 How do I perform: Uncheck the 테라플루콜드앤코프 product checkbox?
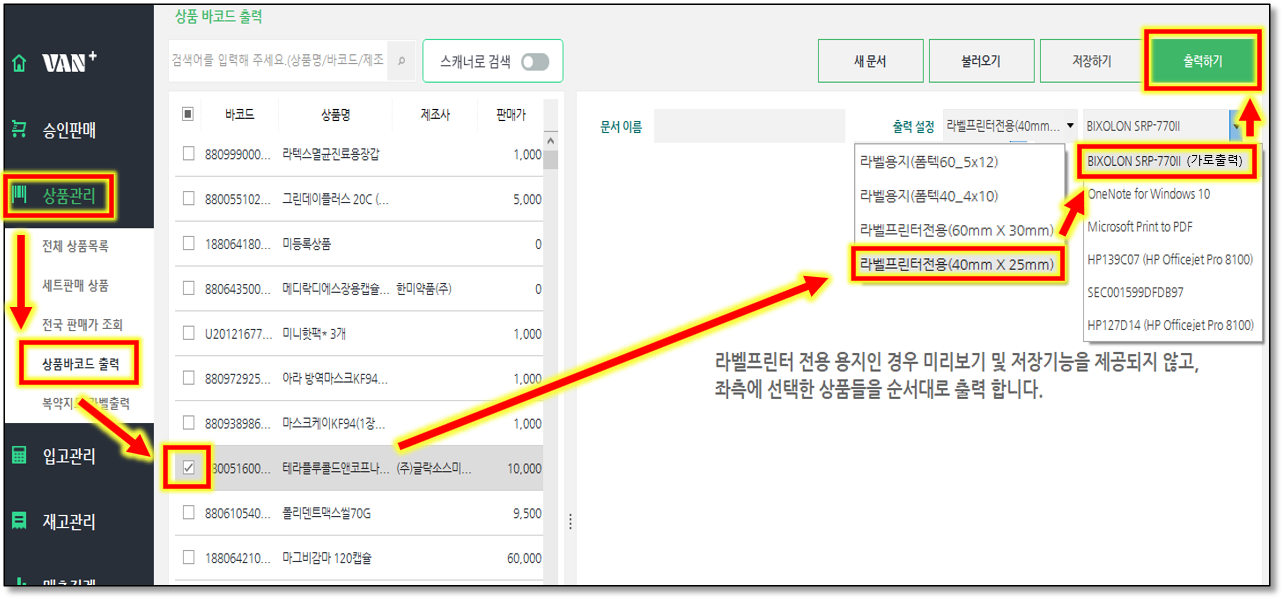click(188, 468)
